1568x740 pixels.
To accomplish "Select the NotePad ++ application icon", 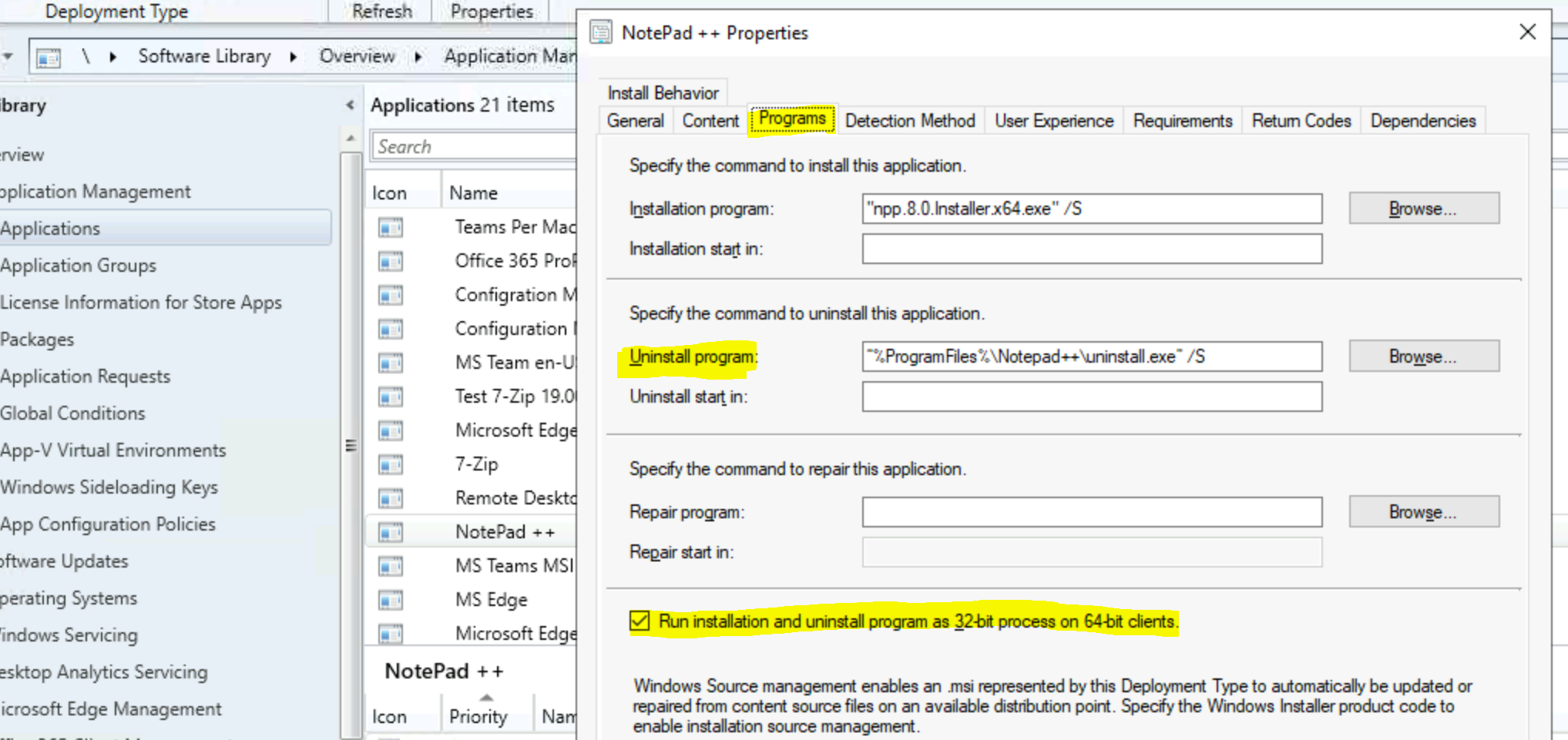I will [x=391, y=531].
